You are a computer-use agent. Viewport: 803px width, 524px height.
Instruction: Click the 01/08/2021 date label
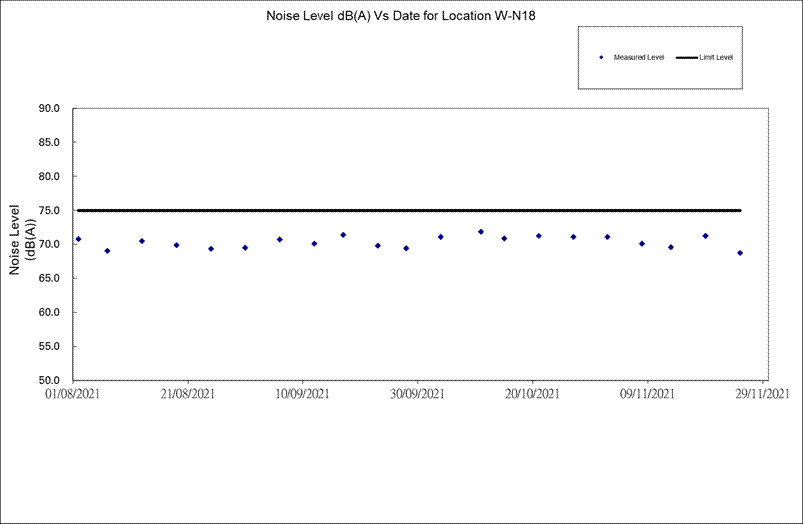click(72, 395)
